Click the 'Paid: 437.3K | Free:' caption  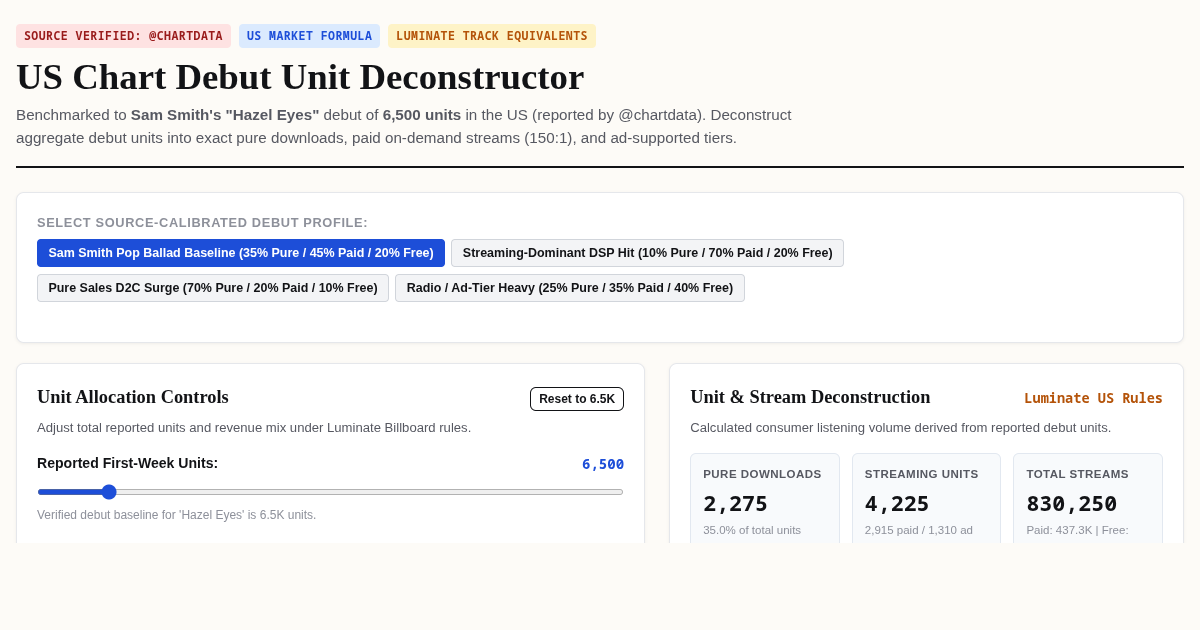(x=1077, y=530)
